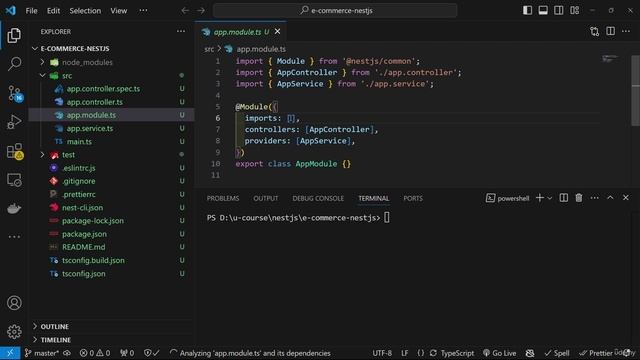Switch to the PORTS tab
The image size is (640, 360).
coord(413,198)
